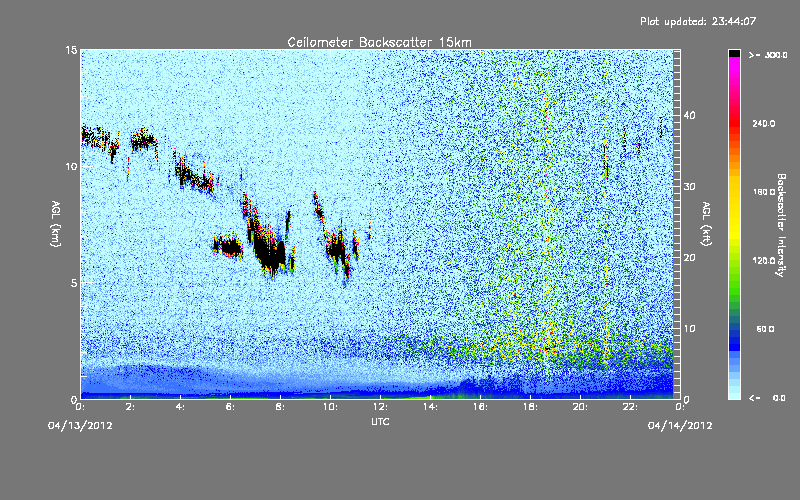Click the 'UTC' x-axis label
800x500 pixels.
380,422
